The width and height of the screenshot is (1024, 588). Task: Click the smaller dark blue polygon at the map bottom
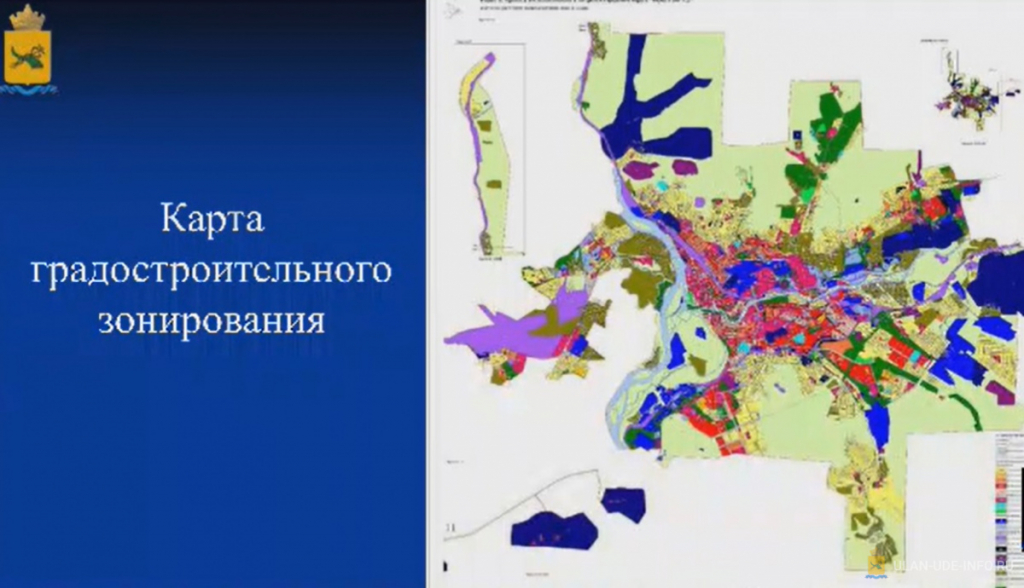point(623,504)
